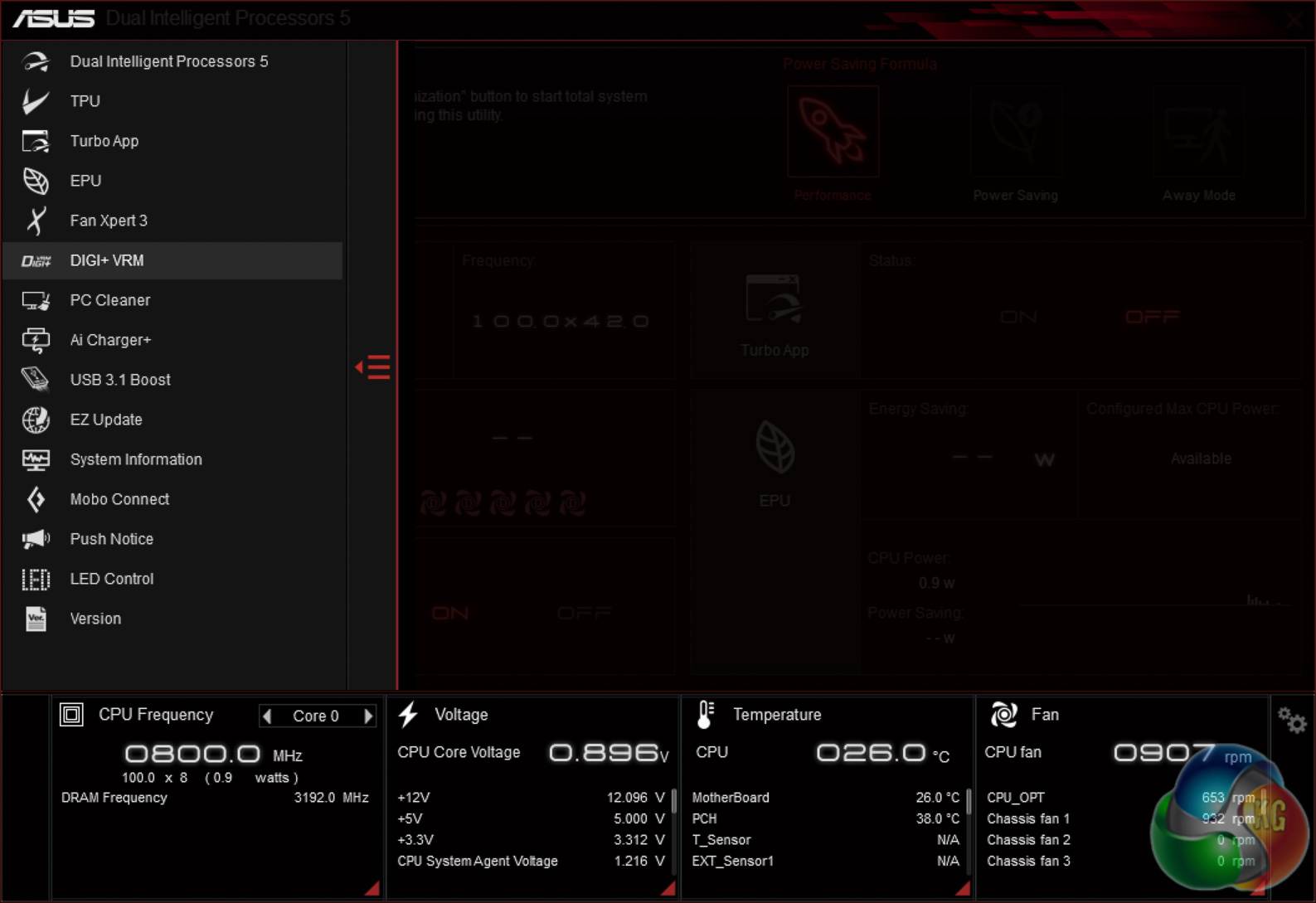Click the Turbo App sidebar icon
The width and height of the screenshot is (1316, 903).
point(36,141)
